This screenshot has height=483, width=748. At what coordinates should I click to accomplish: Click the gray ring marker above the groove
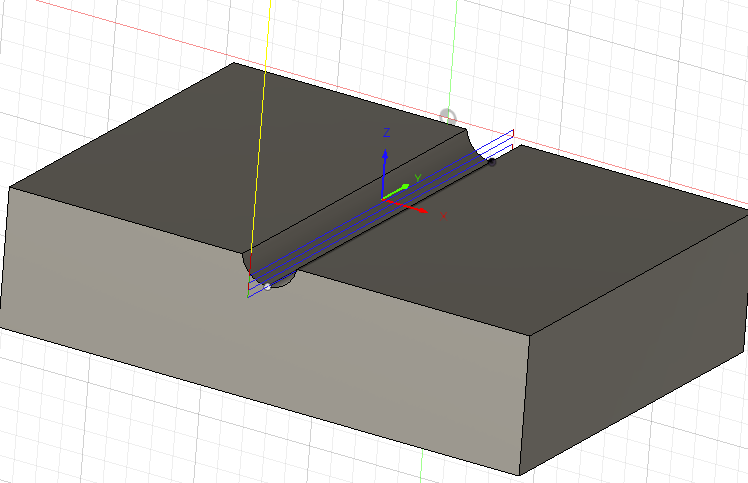coord(448,116)
